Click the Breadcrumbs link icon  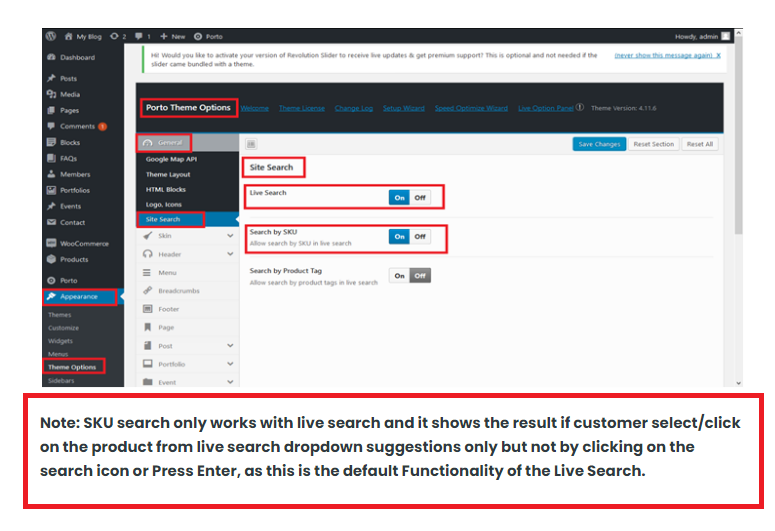pos(147,290)
